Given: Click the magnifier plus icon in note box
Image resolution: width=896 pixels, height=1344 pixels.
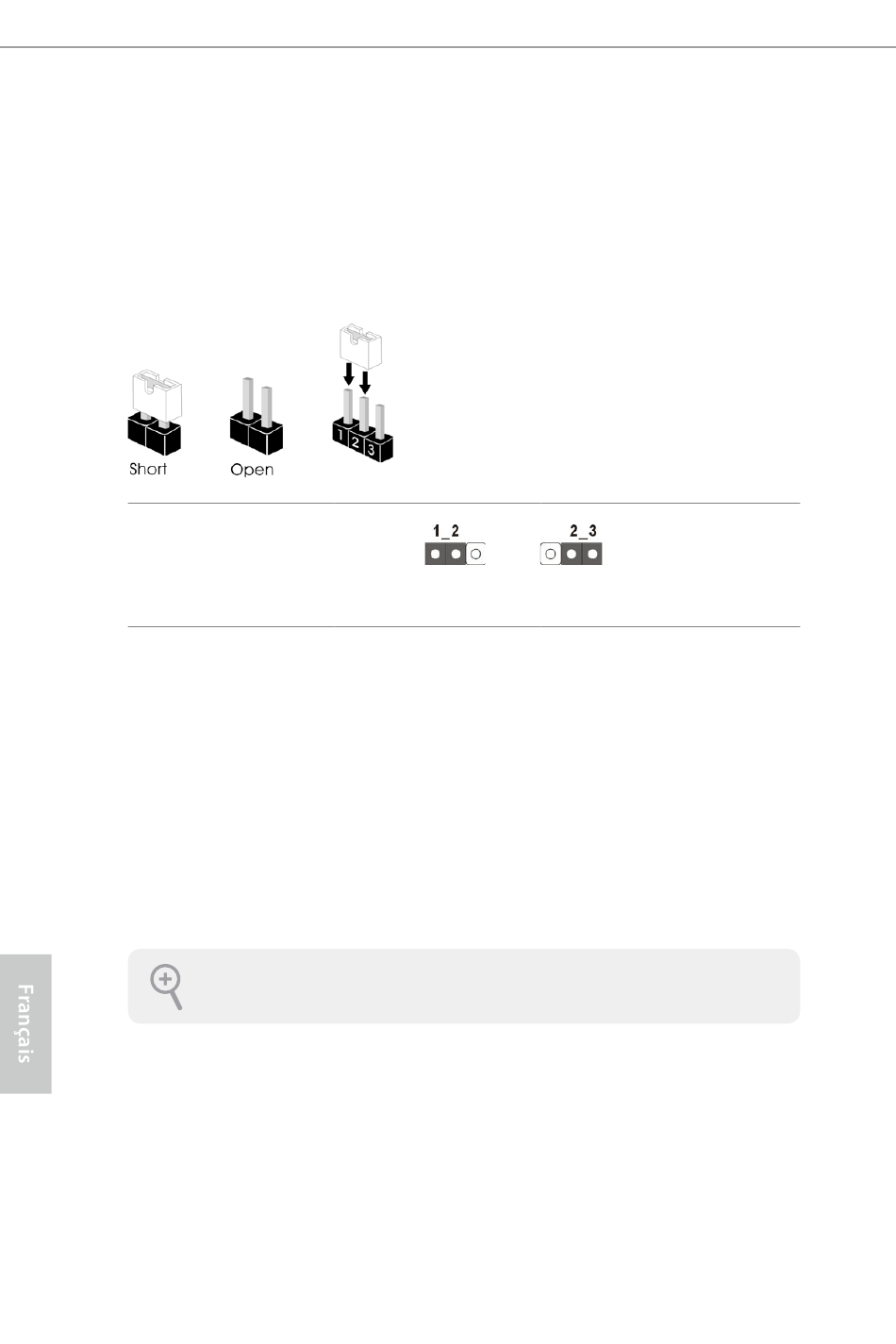Looking at the screenshot, I should tap(166, 987).
